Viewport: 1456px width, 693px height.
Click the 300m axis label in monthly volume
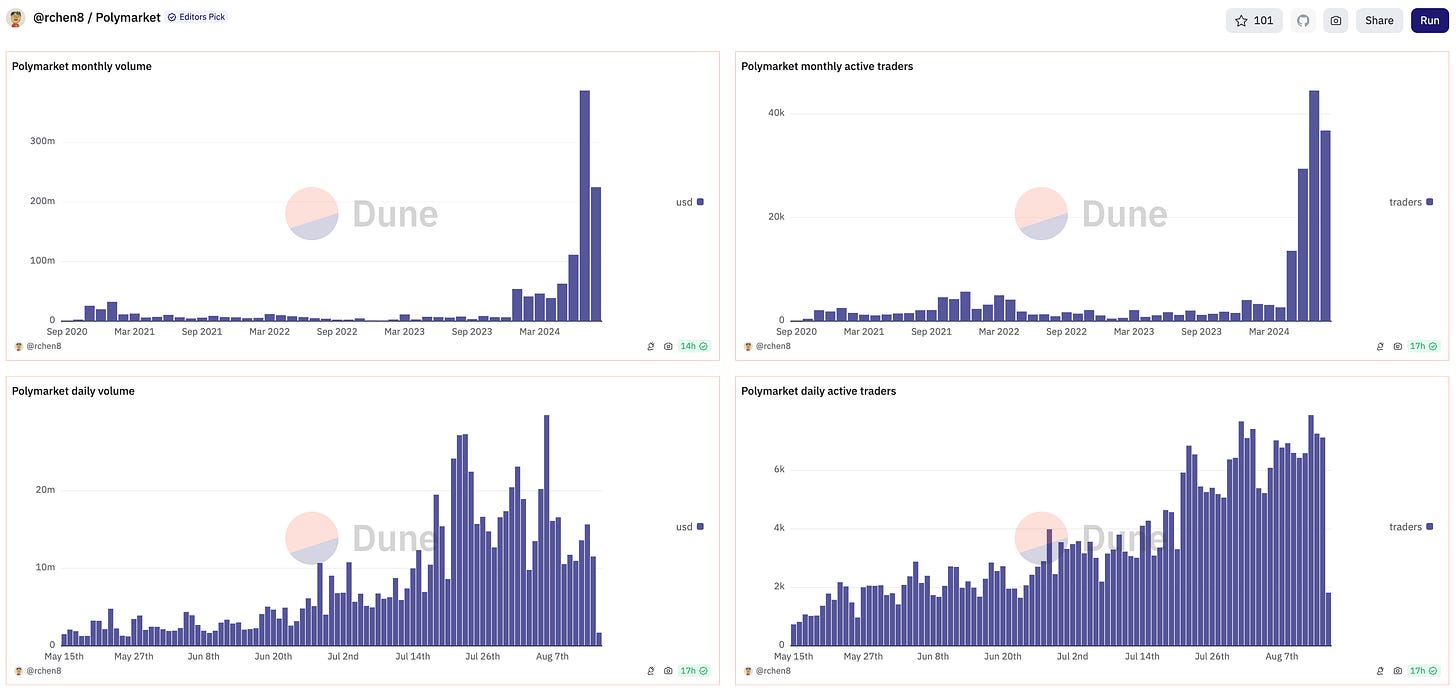pos(43,141)
